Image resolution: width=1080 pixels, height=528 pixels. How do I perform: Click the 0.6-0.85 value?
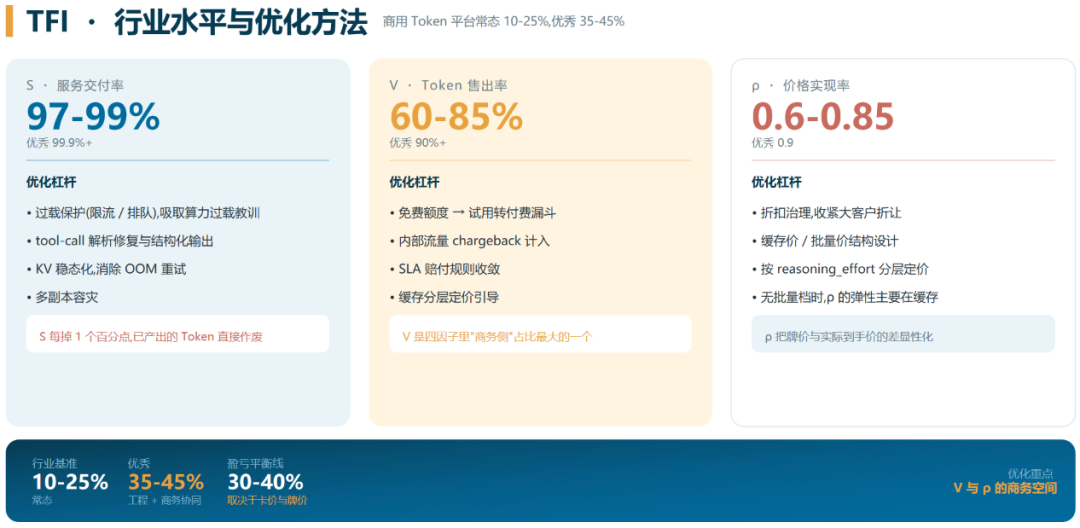point(822,116)
